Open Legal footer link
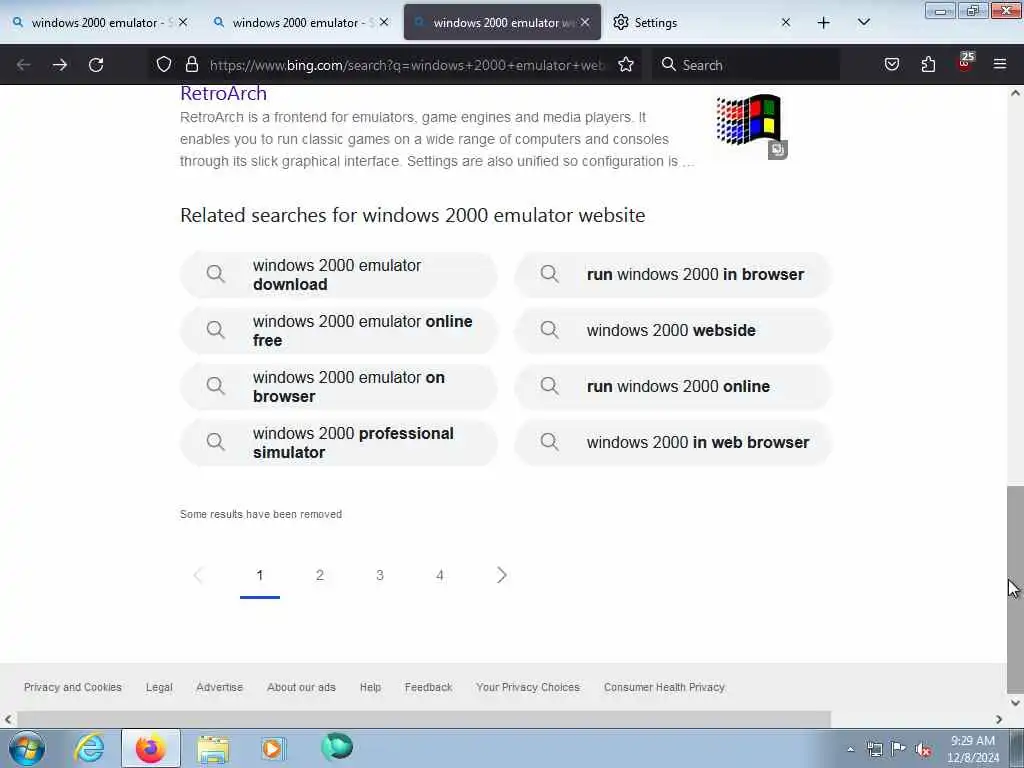 pyautogui.click(x=159, y=687)
